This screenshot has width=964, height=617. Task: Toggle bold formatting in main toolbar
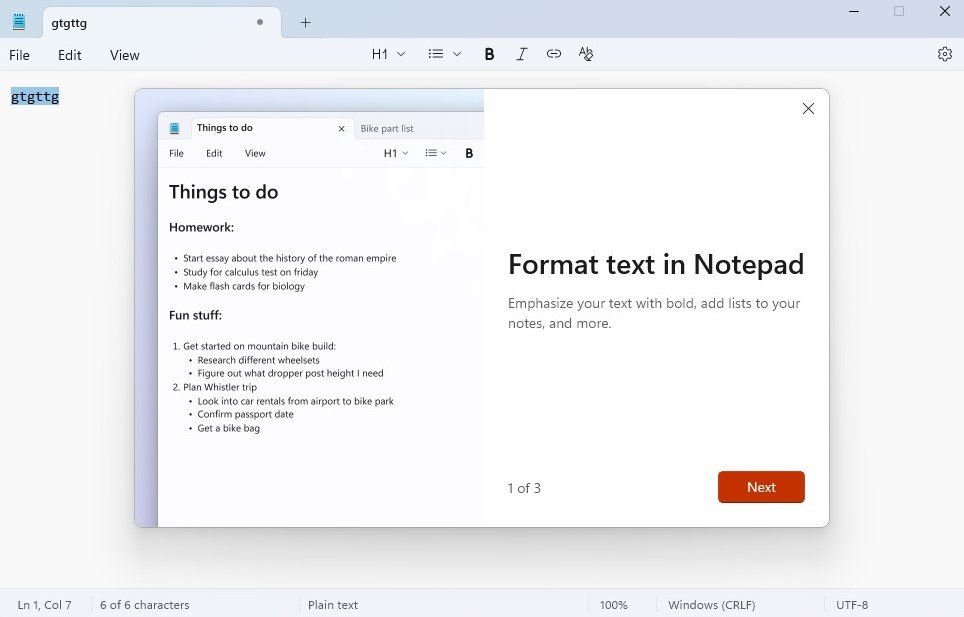(489, 54)
